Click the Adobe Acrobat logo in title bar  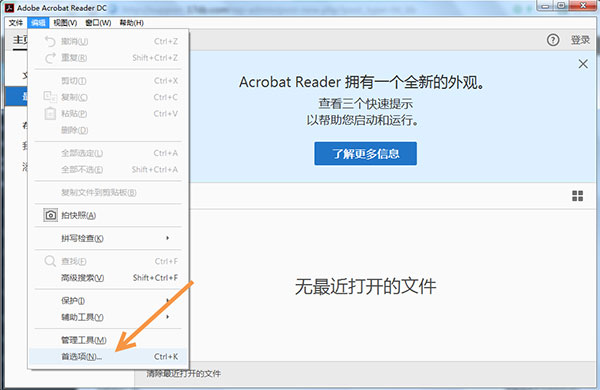point(9,8)
